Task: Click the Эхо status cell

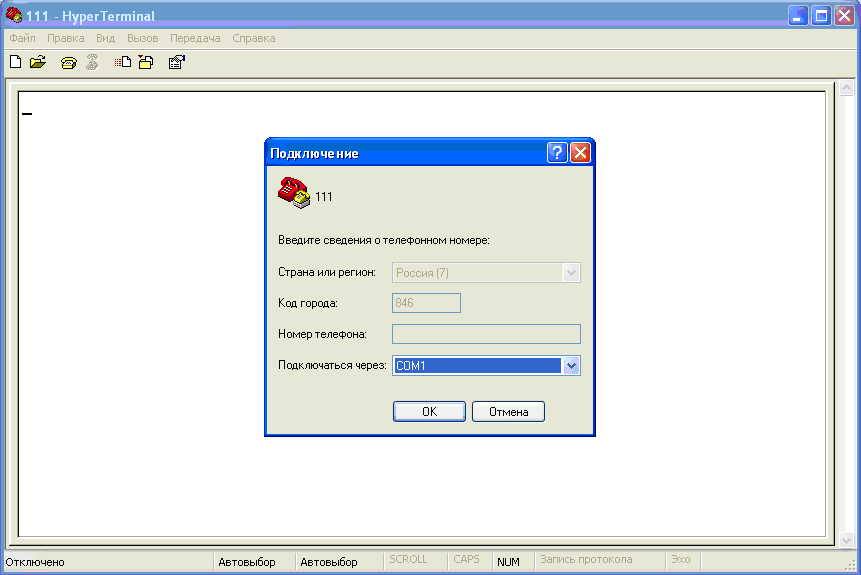Action: coord(680,560)
